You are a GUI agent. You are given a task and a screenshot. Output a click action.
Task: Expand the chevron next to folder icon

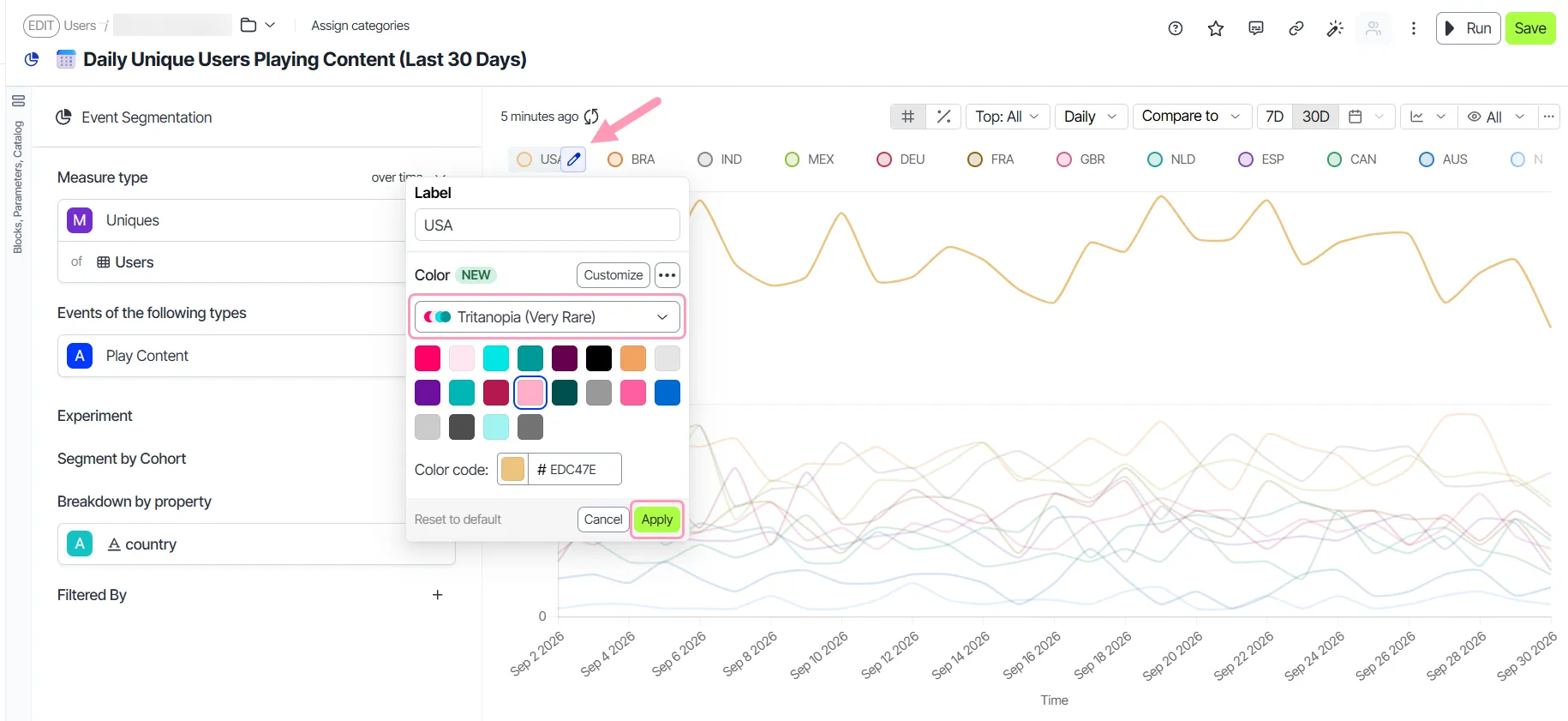pyautogui.click(x=270, y=26)
